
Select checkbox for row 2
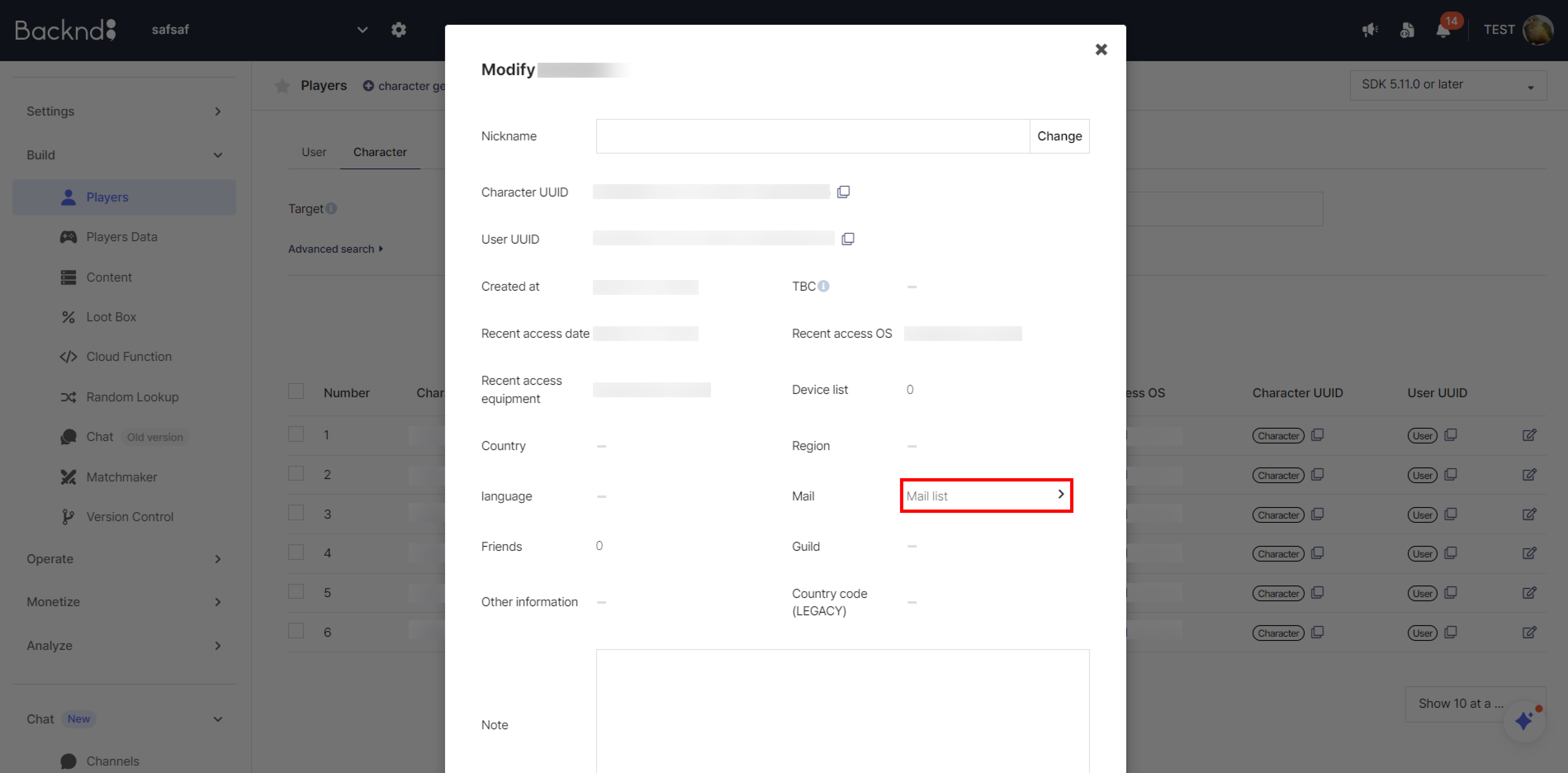296,474
